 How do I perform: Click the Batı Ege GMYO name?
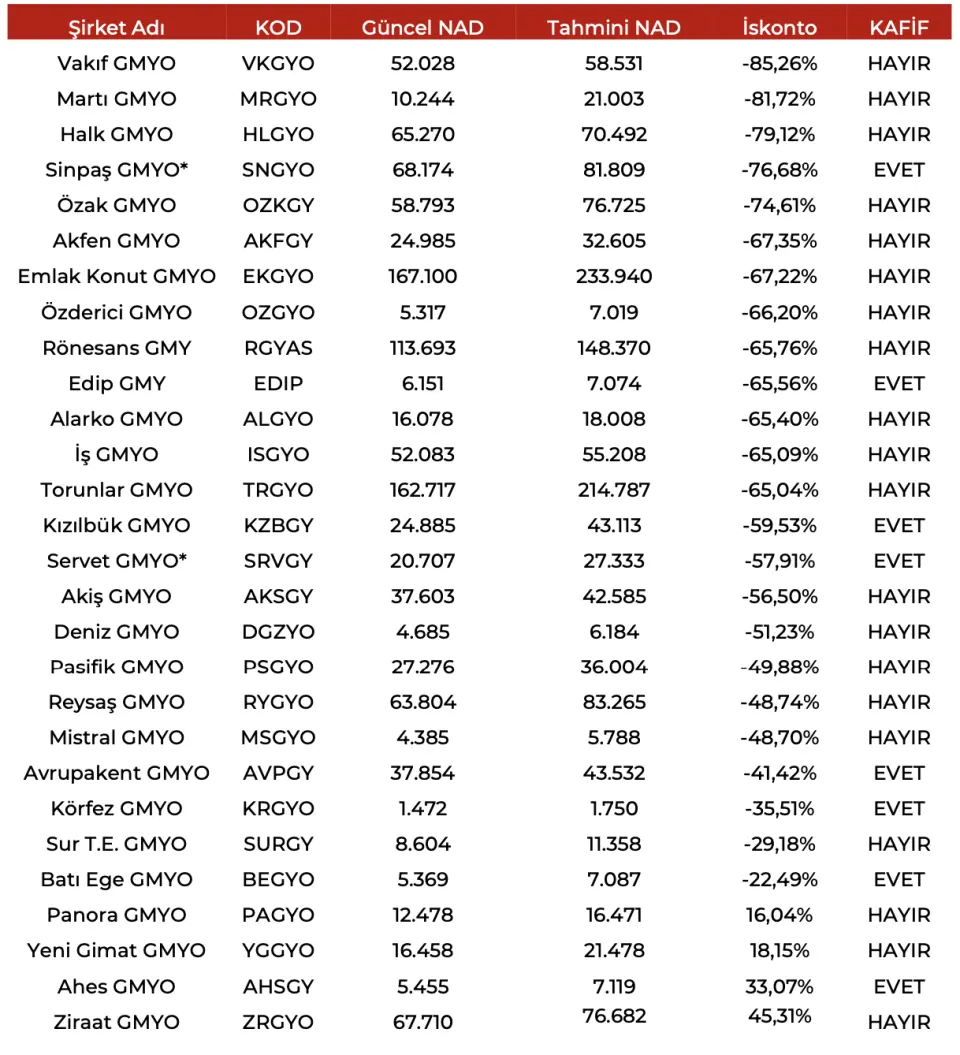116,879
